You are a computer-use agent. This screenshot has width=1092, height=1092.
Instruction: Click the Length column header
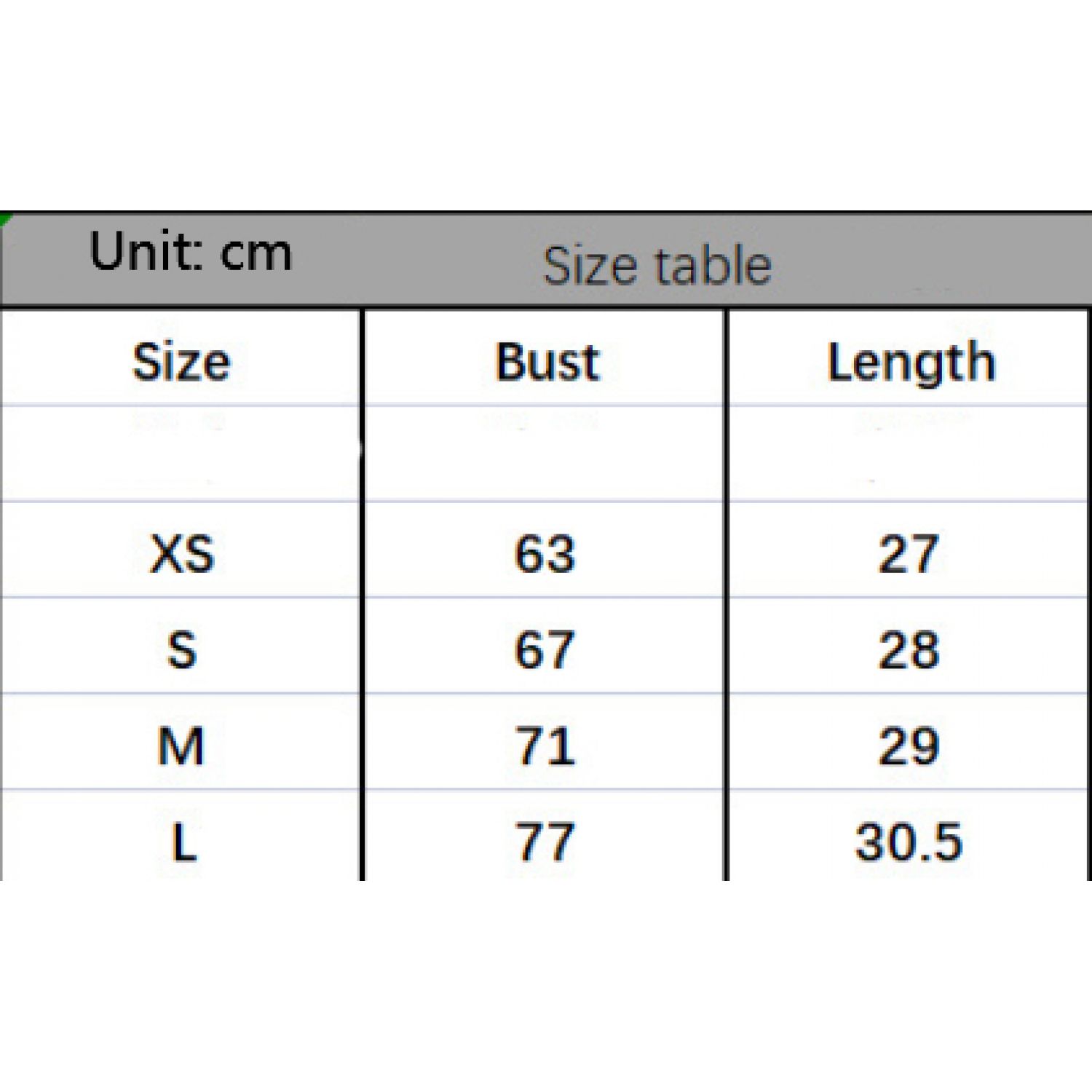point(911,362)
